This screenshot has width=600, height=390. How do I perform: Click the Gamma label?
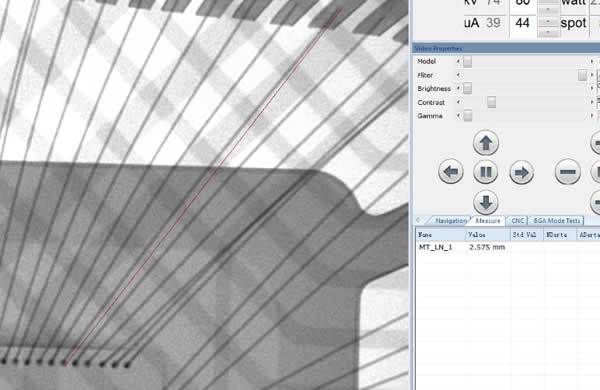(430, 116)
